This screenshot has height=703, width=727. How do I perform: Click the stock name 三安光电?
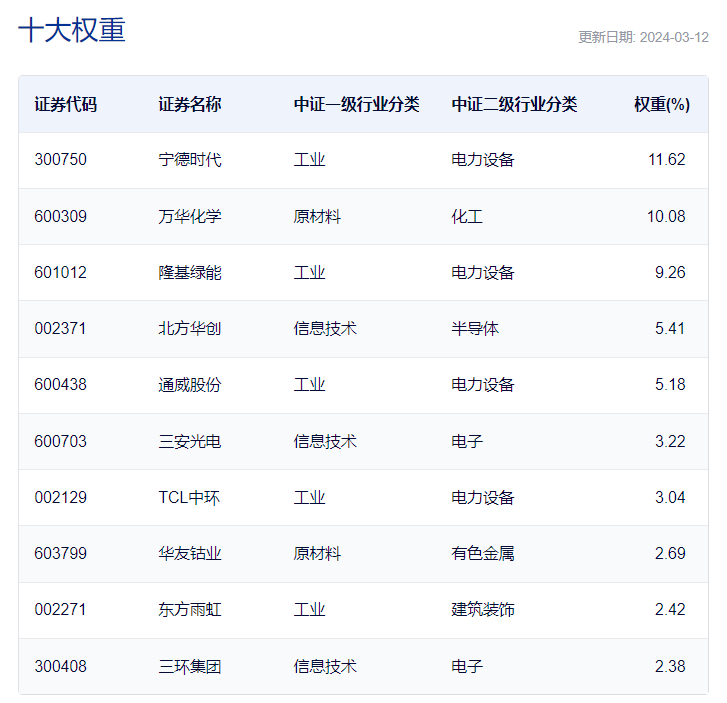click(190, 441)
